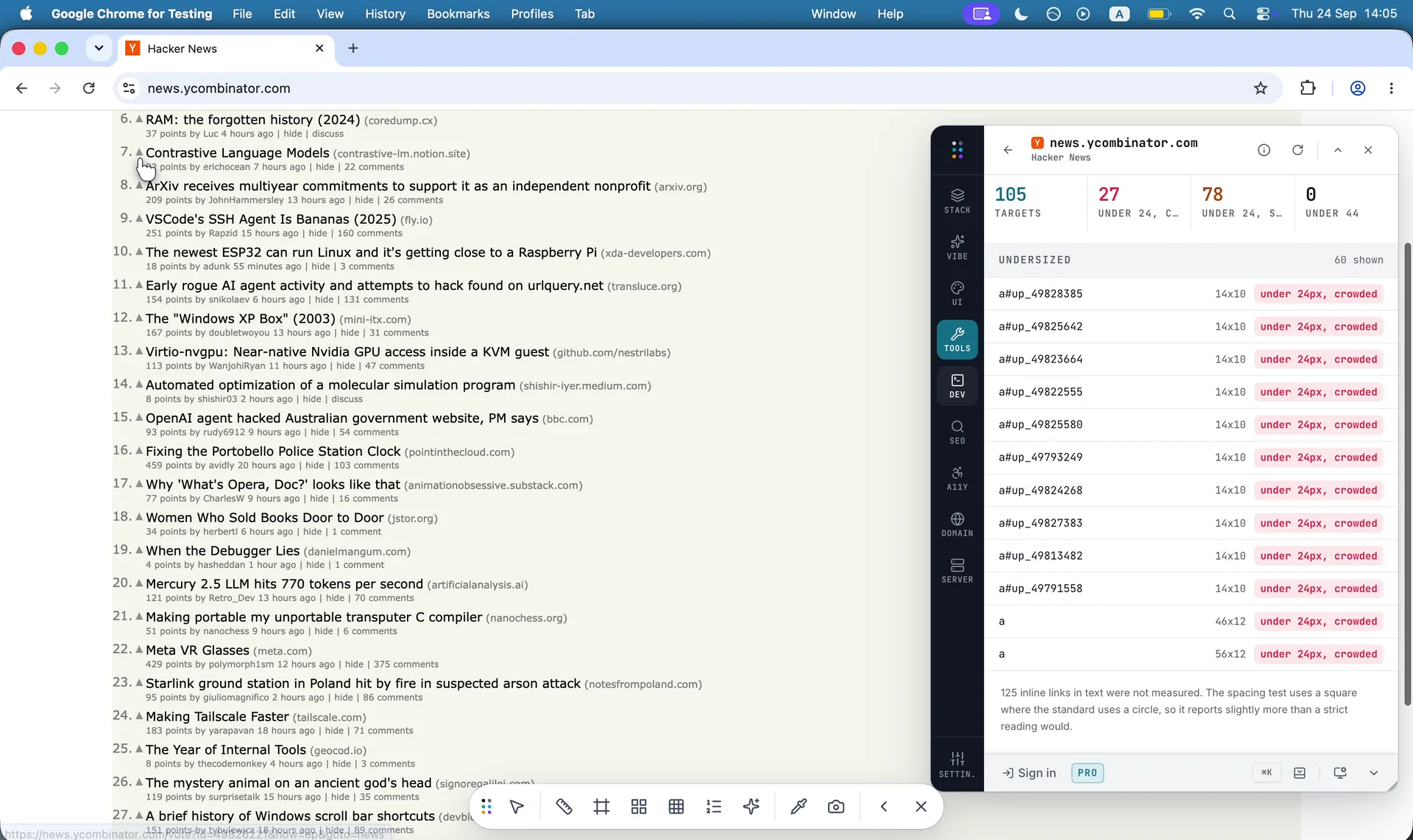This screenshot has width=1413, height=840.
Task: Filter by the 0 Under 44 stat card
Action: coord(1345,202)
